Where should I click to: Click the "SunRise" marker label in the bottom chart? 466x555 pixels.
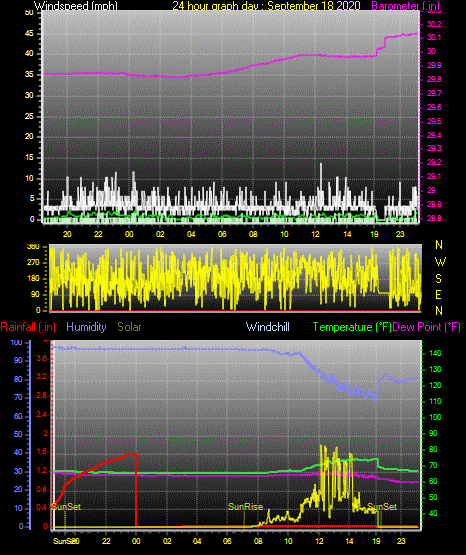[x=245, y=507]
